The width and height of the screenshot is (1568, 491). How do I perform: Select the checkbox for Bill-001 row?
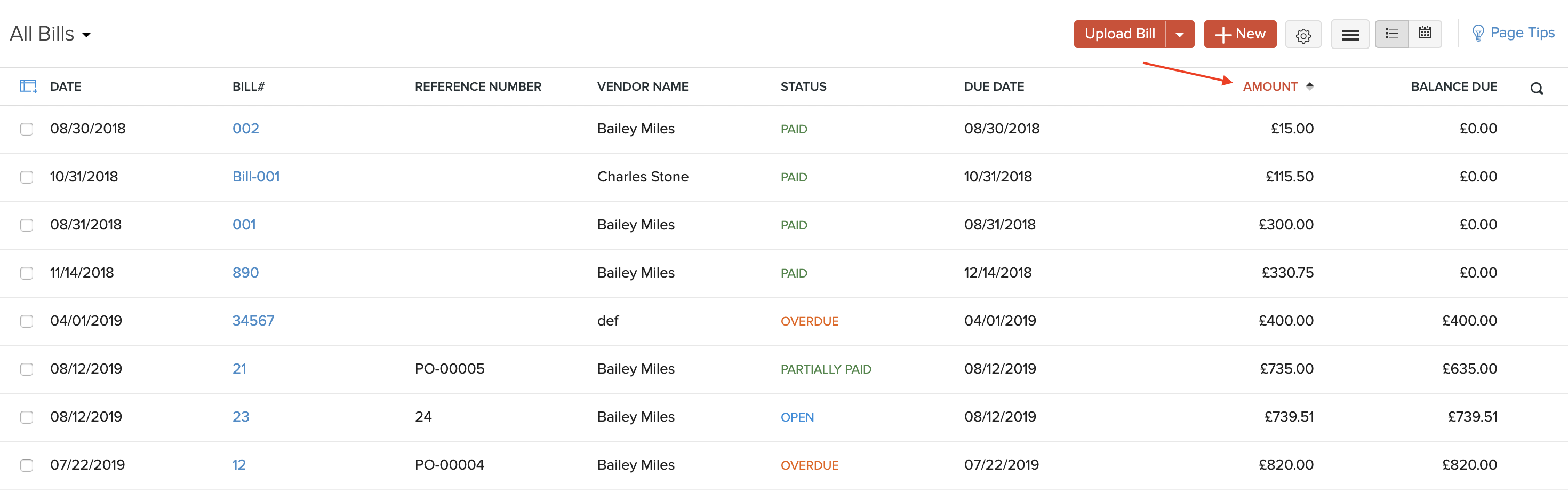(x=27, y=177)
